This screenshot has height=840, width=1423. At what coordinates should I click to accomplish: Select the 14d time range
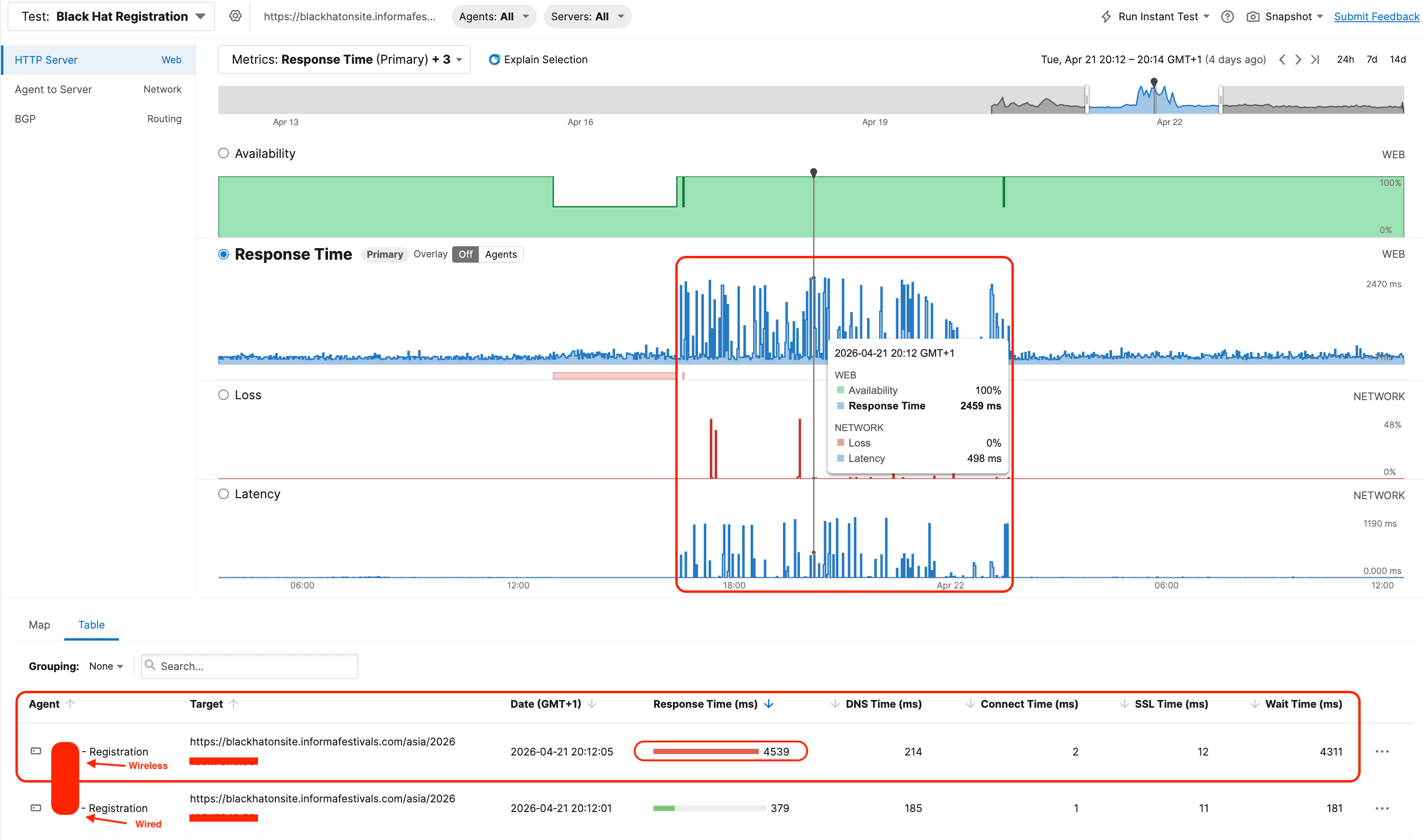click(1397, 59)
